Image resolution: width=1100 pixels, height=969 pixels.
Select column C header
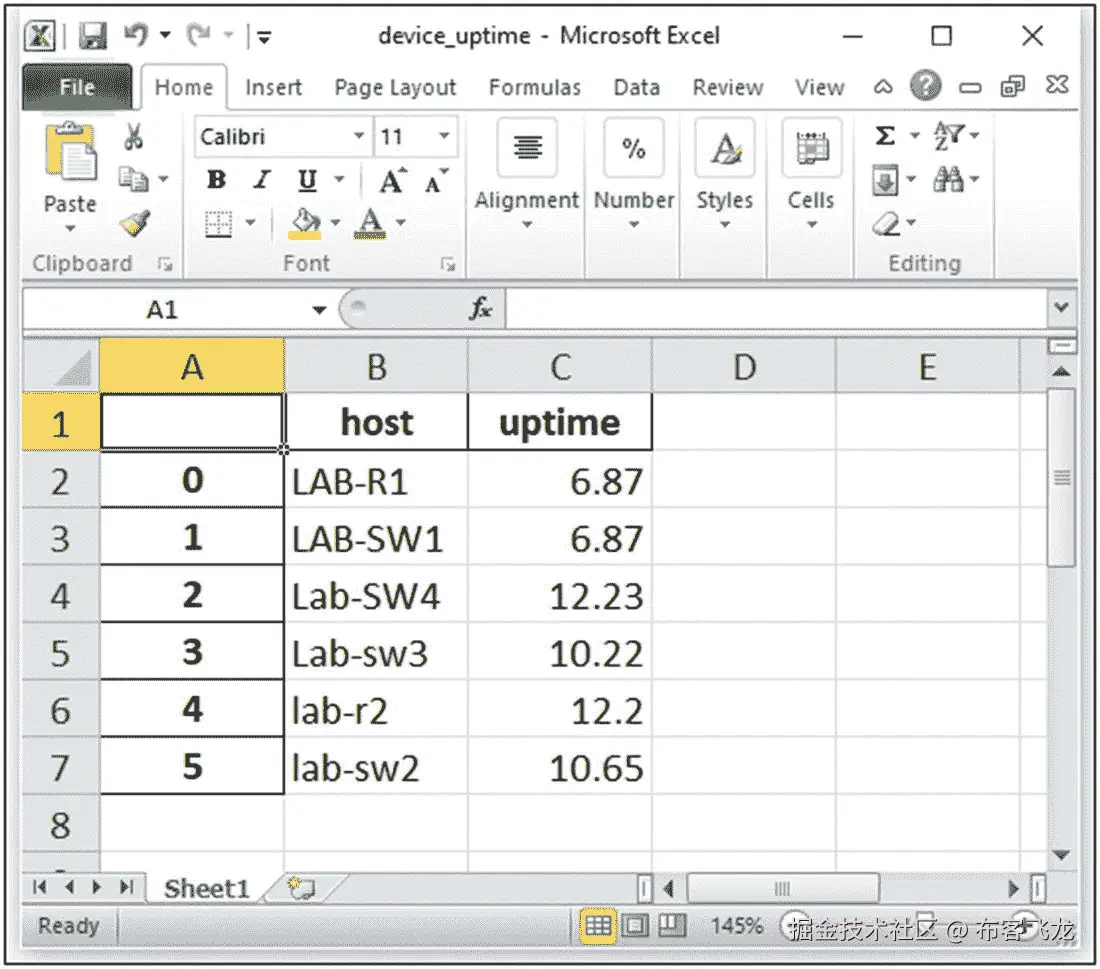[560, 366]
